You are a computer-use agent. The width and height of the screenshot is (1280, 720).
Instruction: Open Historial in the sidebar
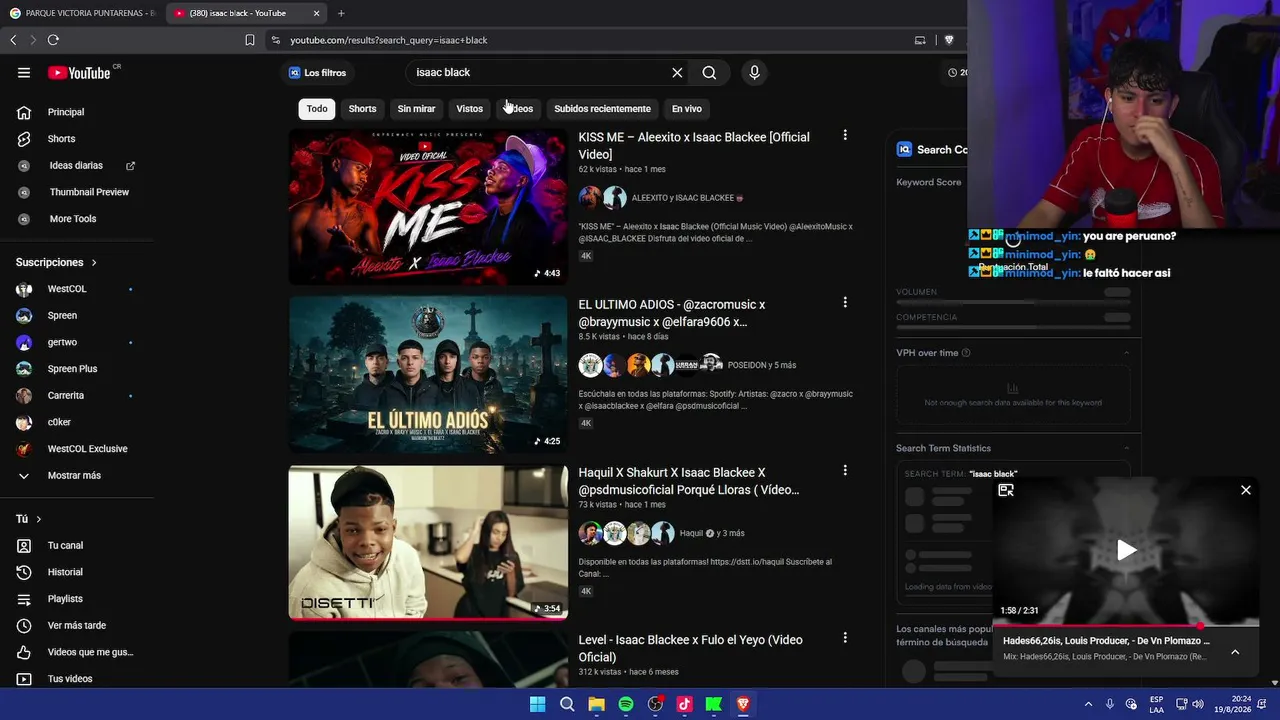click(65, 572)
